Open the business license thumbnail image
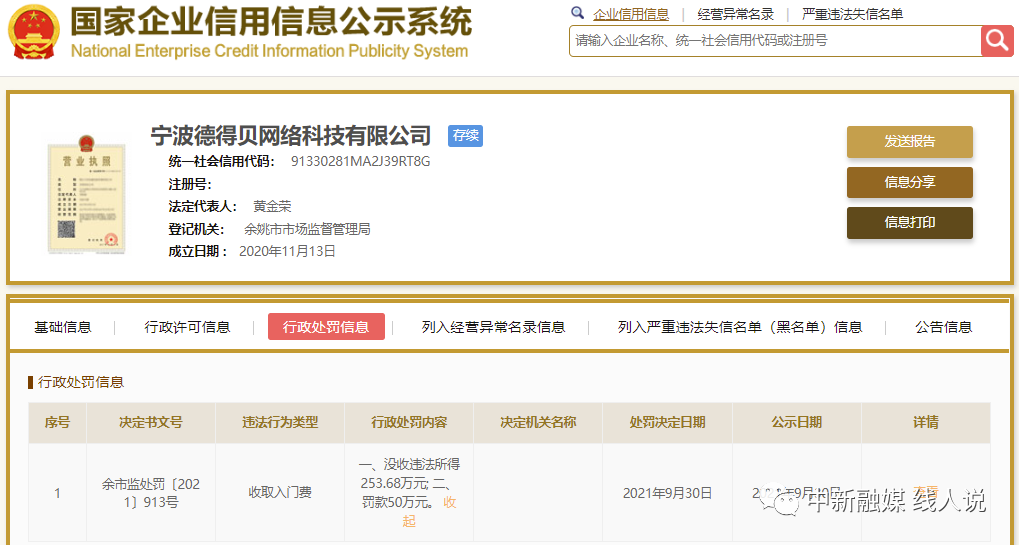This screenshot has height=545, width=1019. pos(86,194)
